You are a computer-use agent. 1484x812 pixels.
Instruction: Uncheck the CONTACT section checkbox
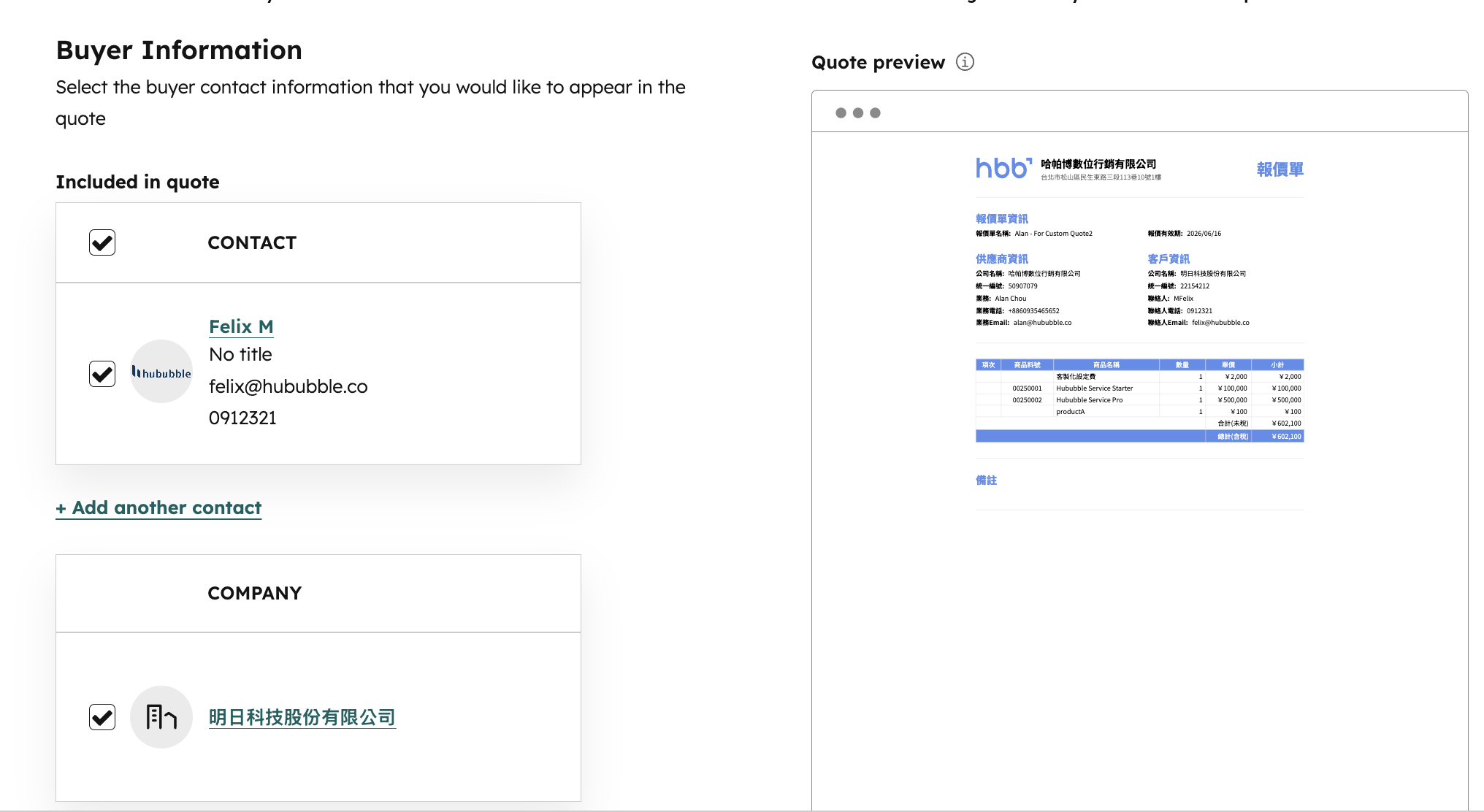pos(102,242)
